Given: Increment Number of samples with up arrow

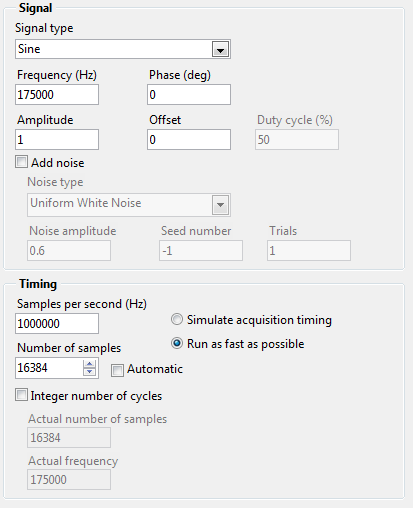Looking at the screenshot, I should pyautogui.click(x=89, y=364).
